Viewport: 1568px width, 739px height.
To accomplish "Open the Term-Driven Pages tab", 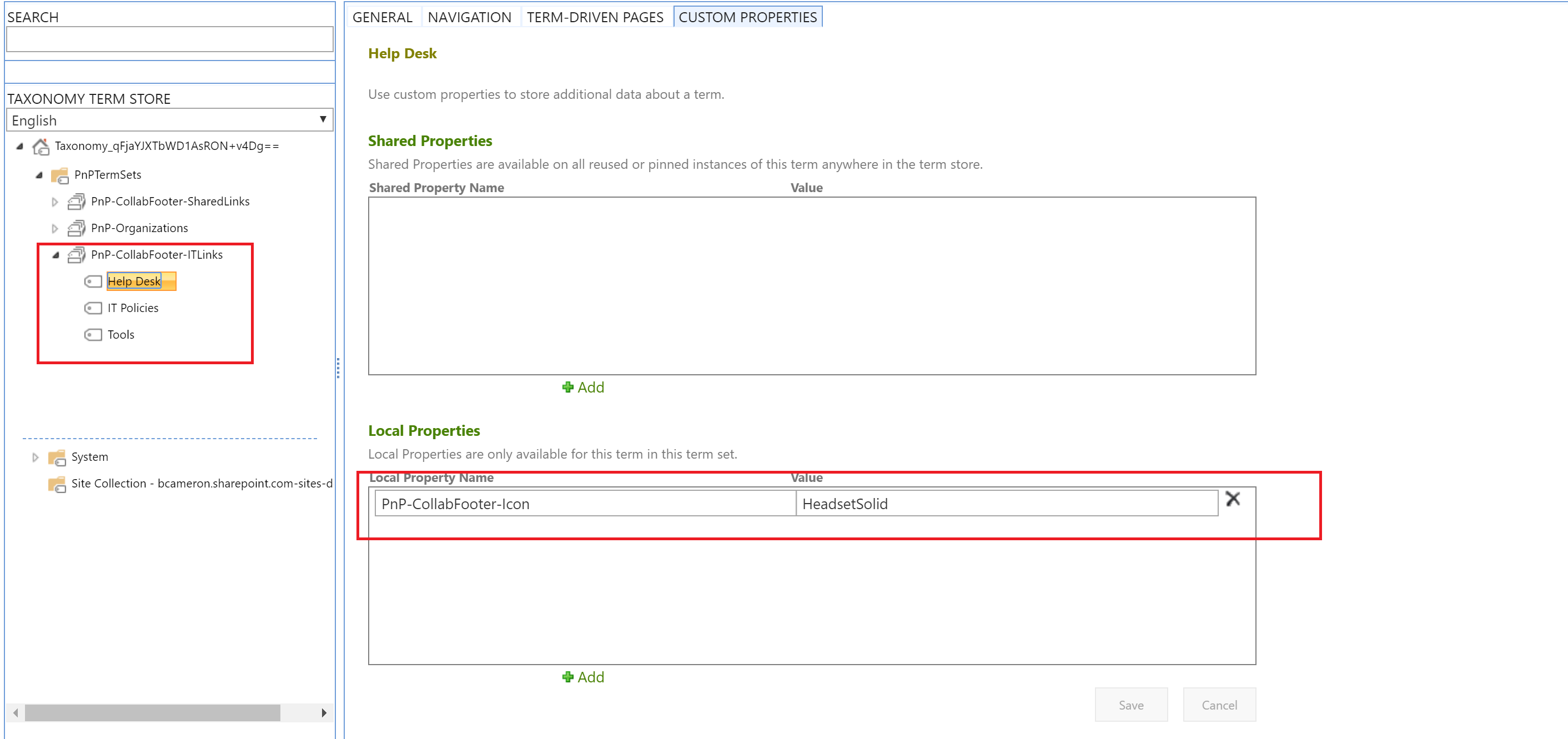I will point(595,17).
